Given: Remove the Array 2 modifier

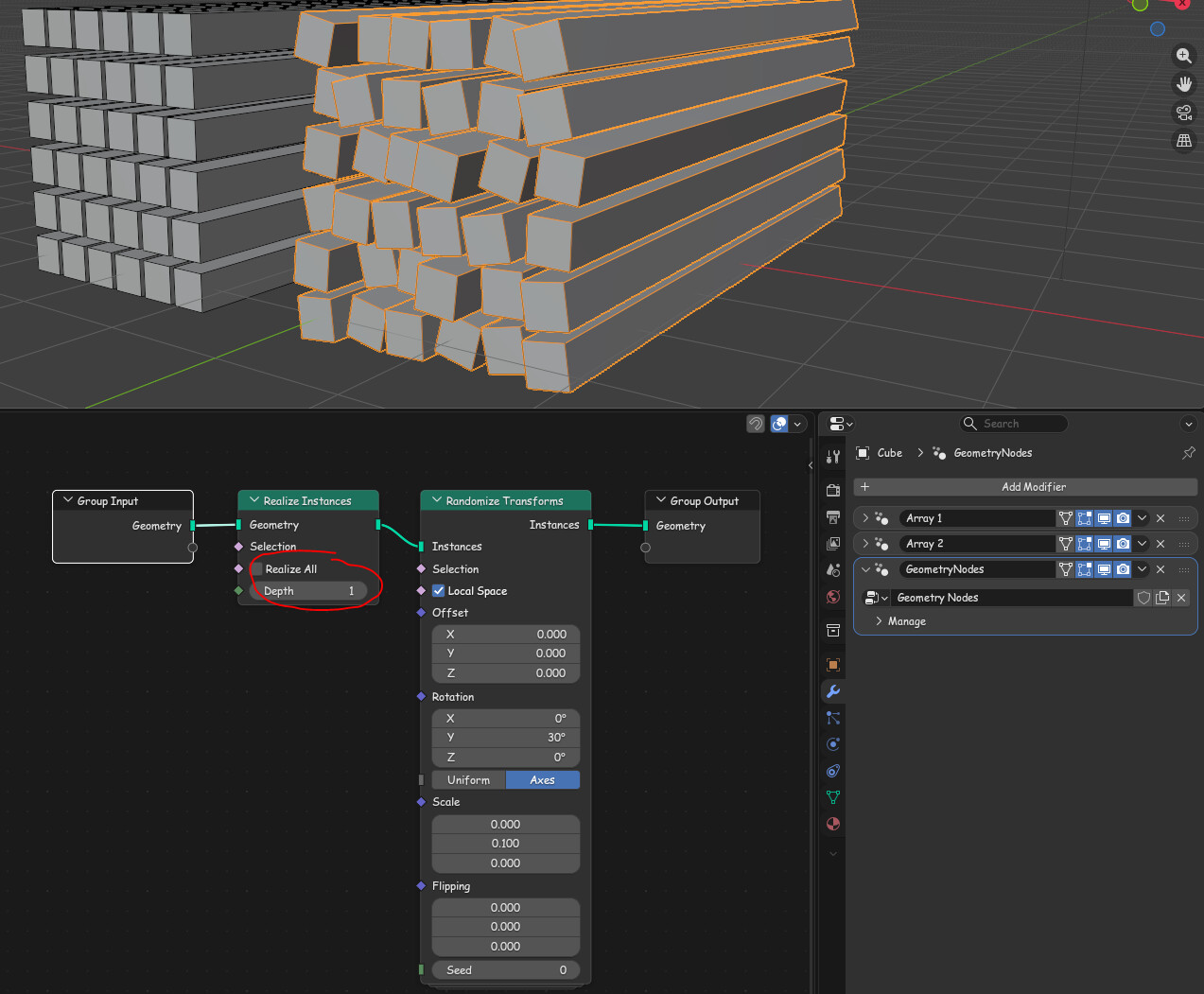Looking at the screenshot, I should pyautogui.click(x=1160, y=544).
